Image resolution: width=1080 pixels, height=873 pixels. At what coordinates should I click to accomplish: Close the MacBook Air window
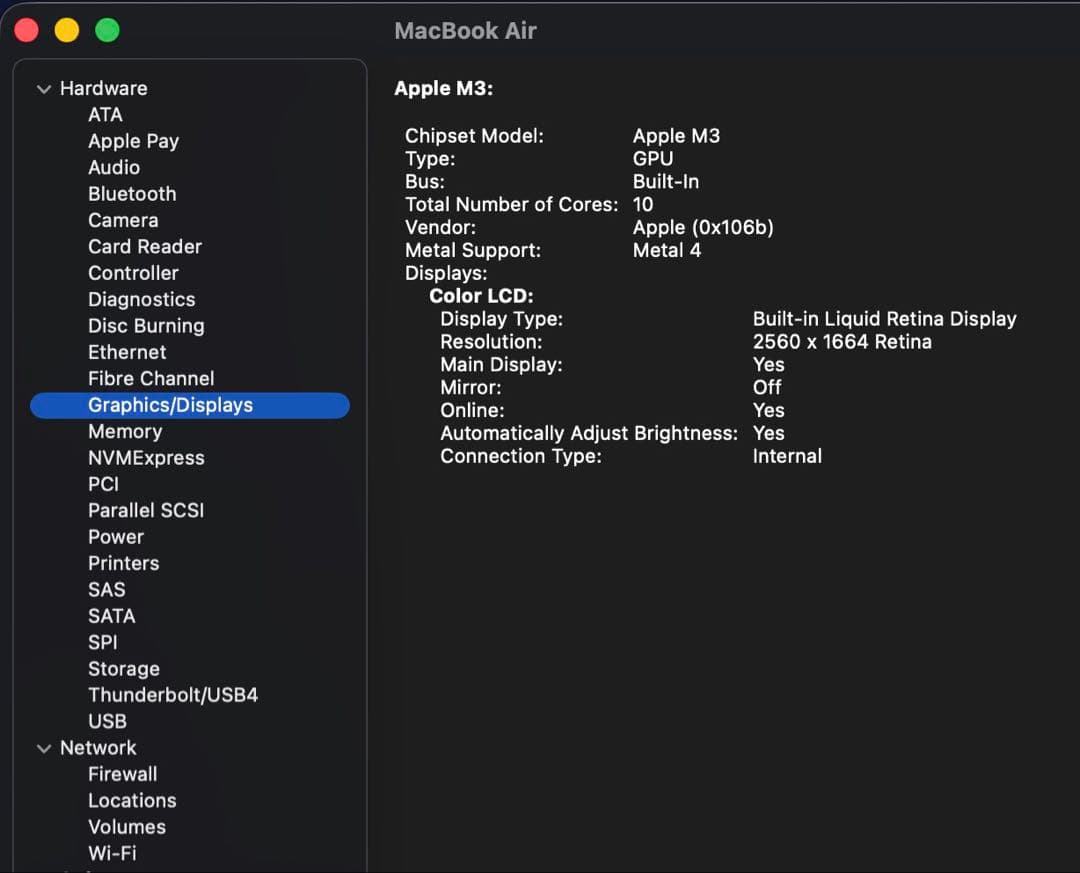tap(27, 30)
